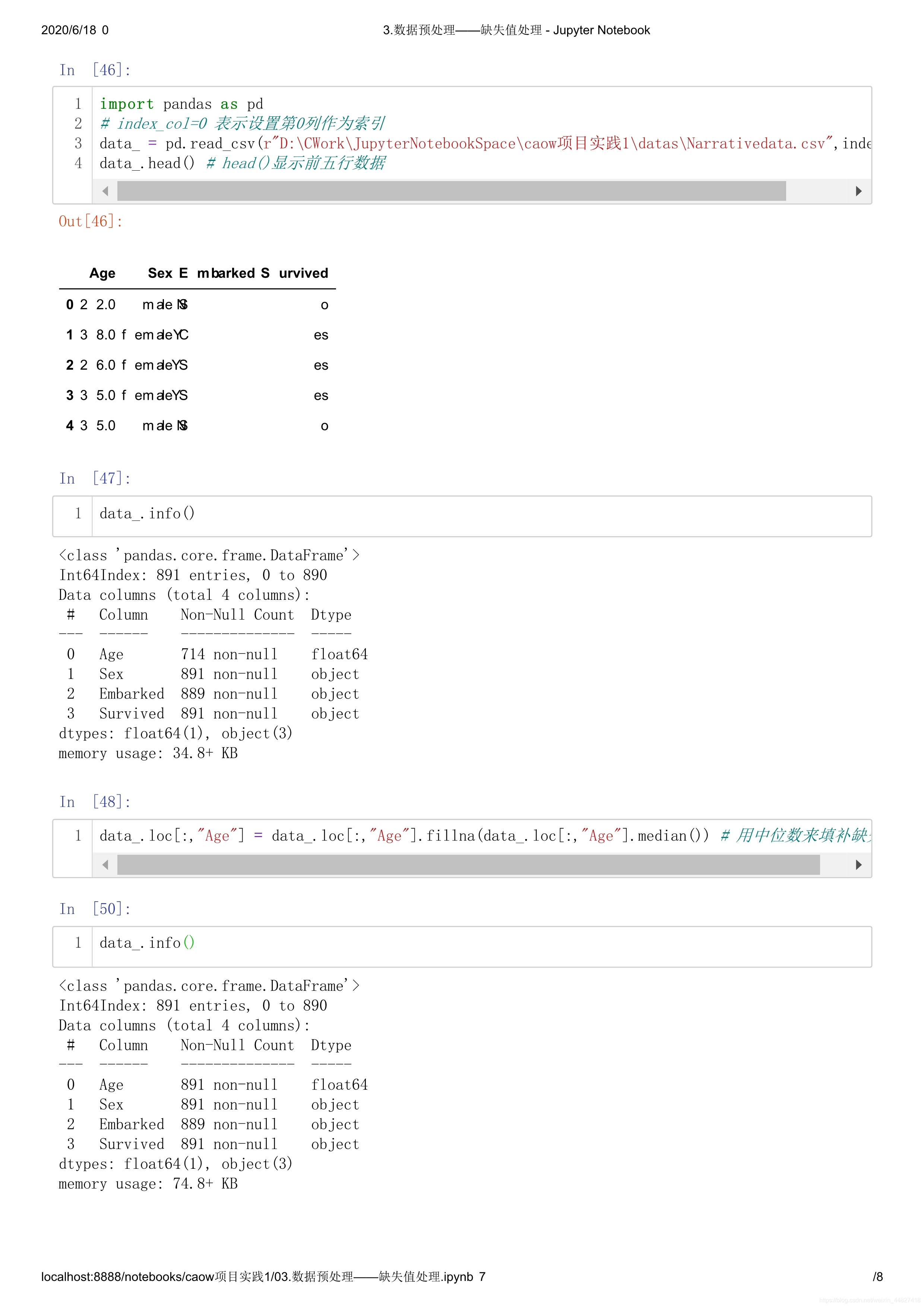Click row index 2 in the output table
924x1307 pixels.
[x=69, y=365]
